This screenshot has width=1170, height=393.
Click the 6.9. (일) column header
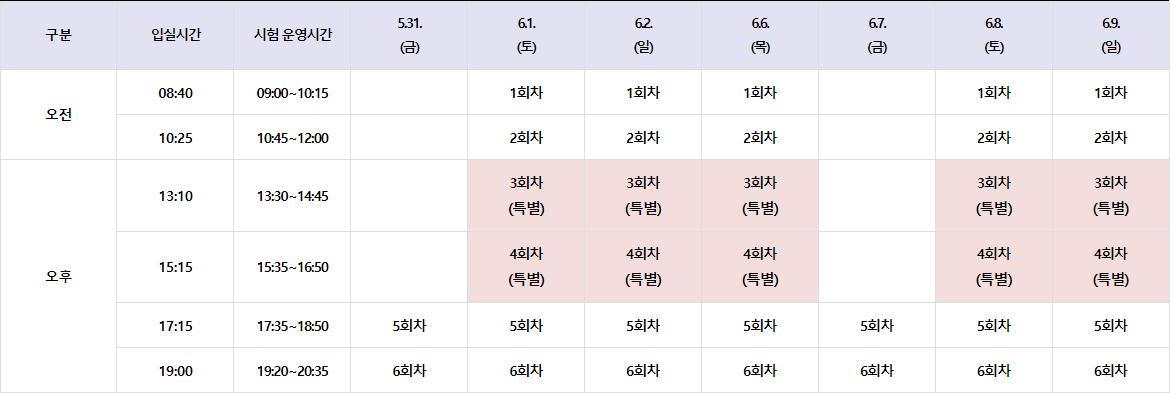click(x=1111, y=35)
